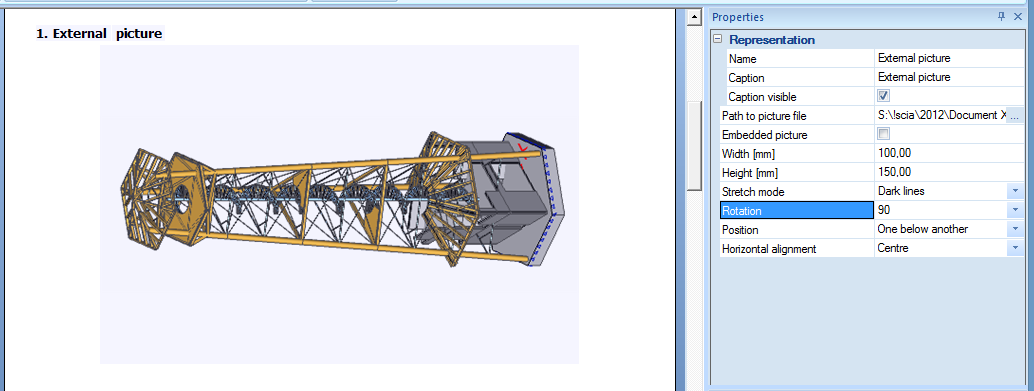Select the external picture of the structure
1034x391 pixels.
[x=339, y=204]
